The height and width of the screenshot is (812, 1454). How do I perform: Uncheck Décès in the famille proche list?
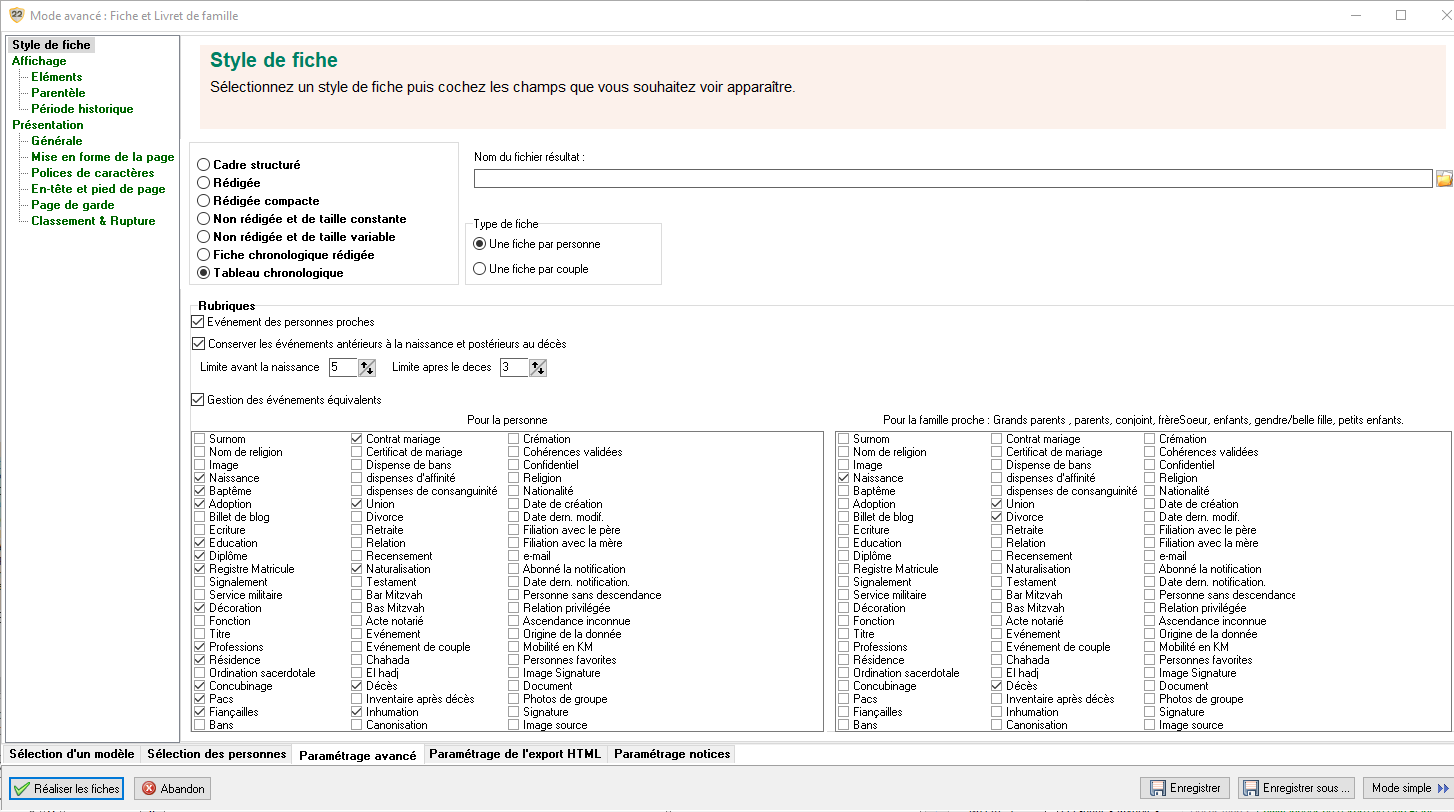997,686
